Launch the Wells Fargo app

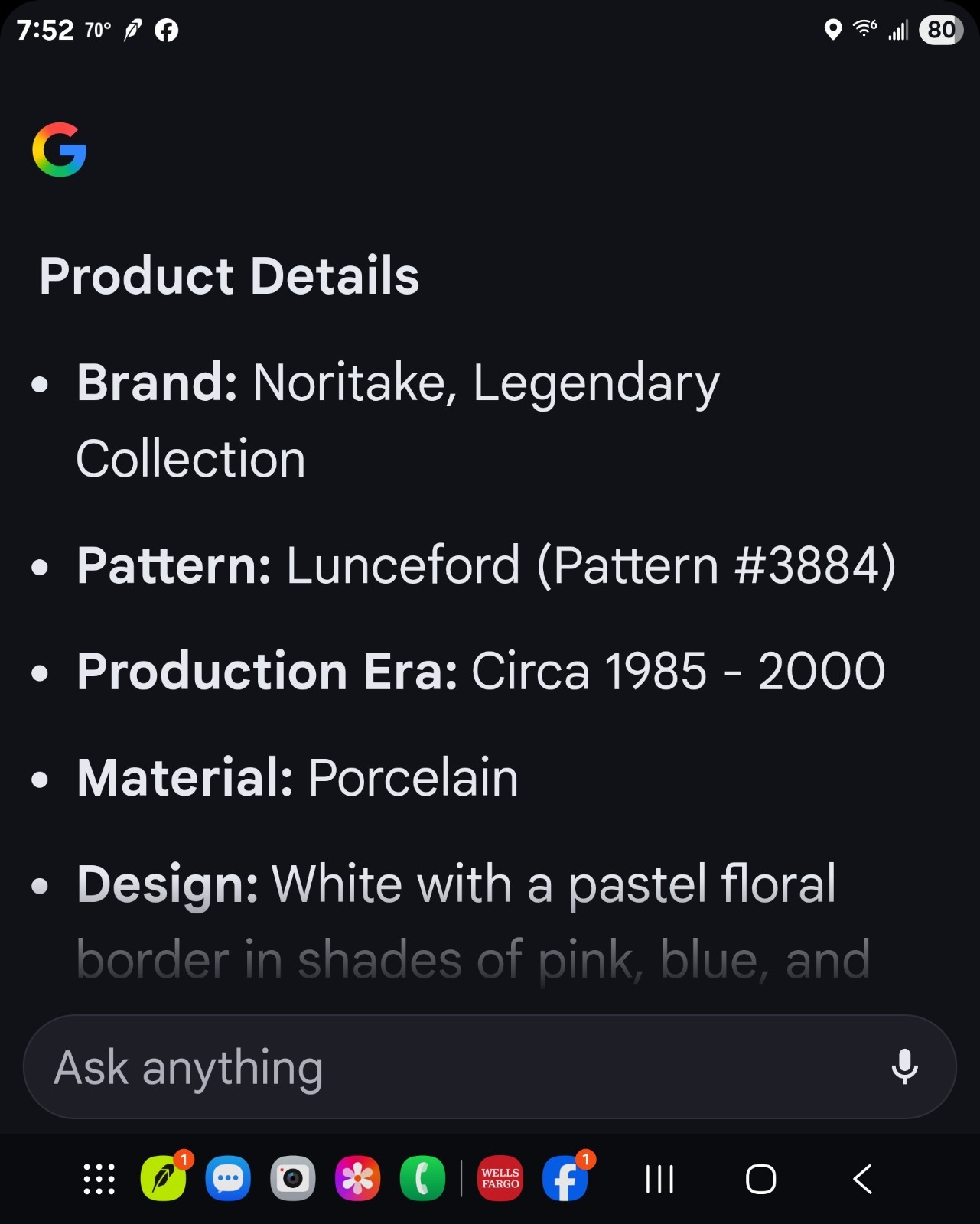coord(500,1179)
